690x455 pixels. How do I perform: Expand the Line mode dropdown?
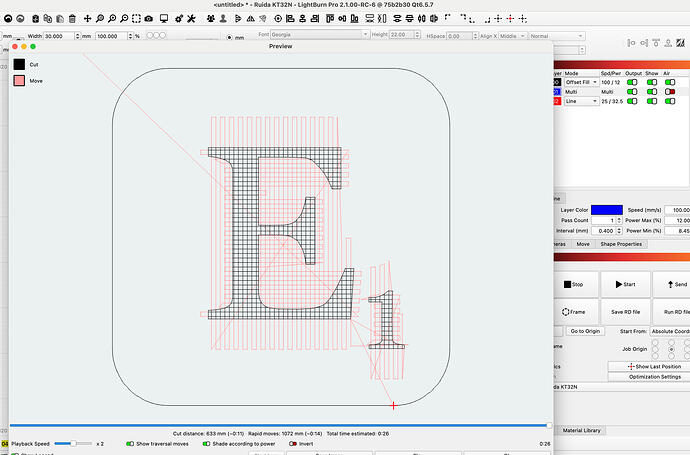point(581,100)
